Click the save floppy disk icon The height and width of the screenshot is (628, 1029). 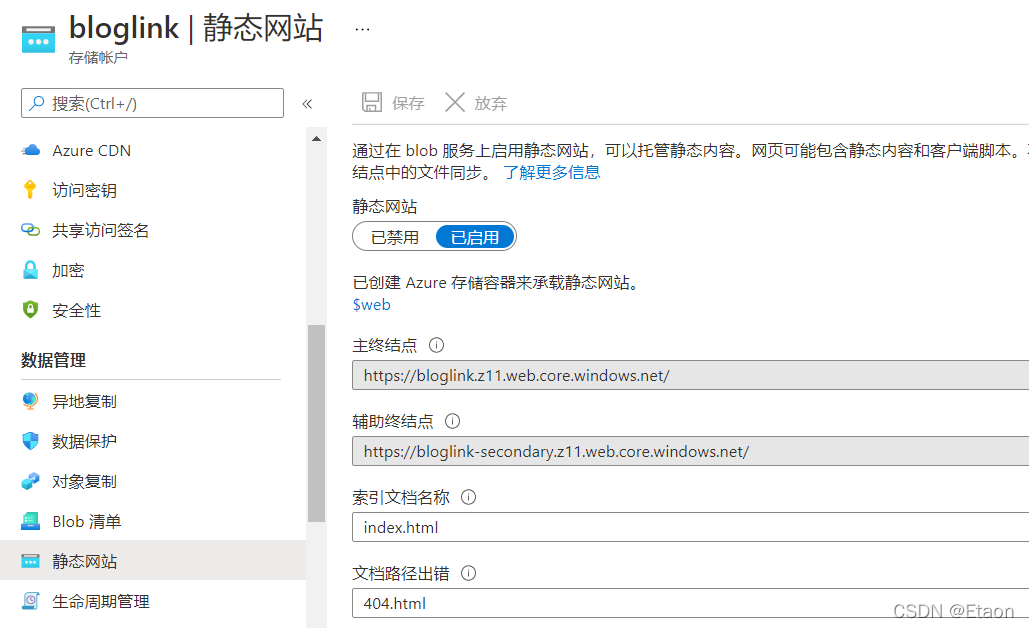click(x=372, y=102)
